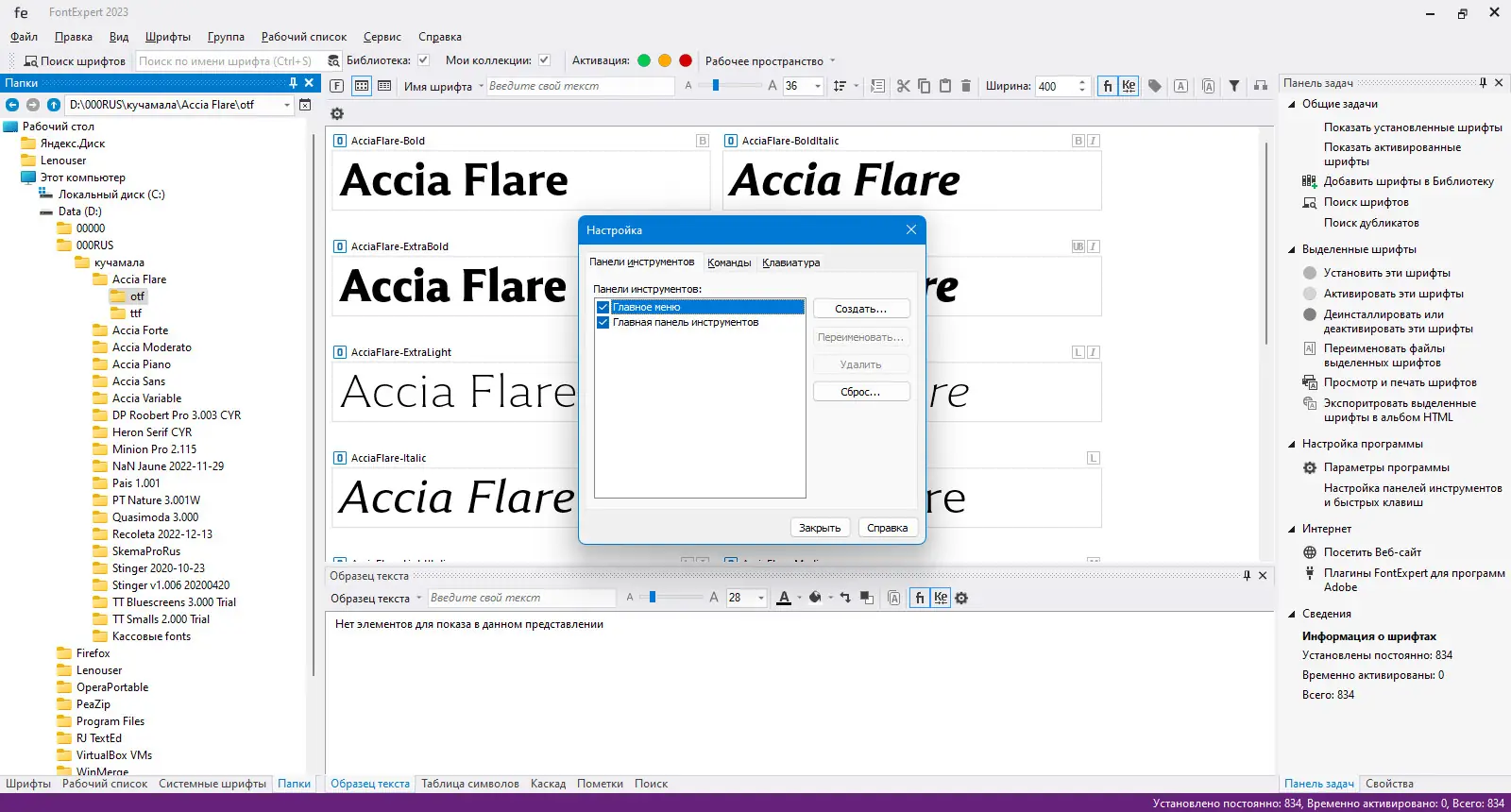Switch to the Команды tab in the dialog

click(729, 262)
